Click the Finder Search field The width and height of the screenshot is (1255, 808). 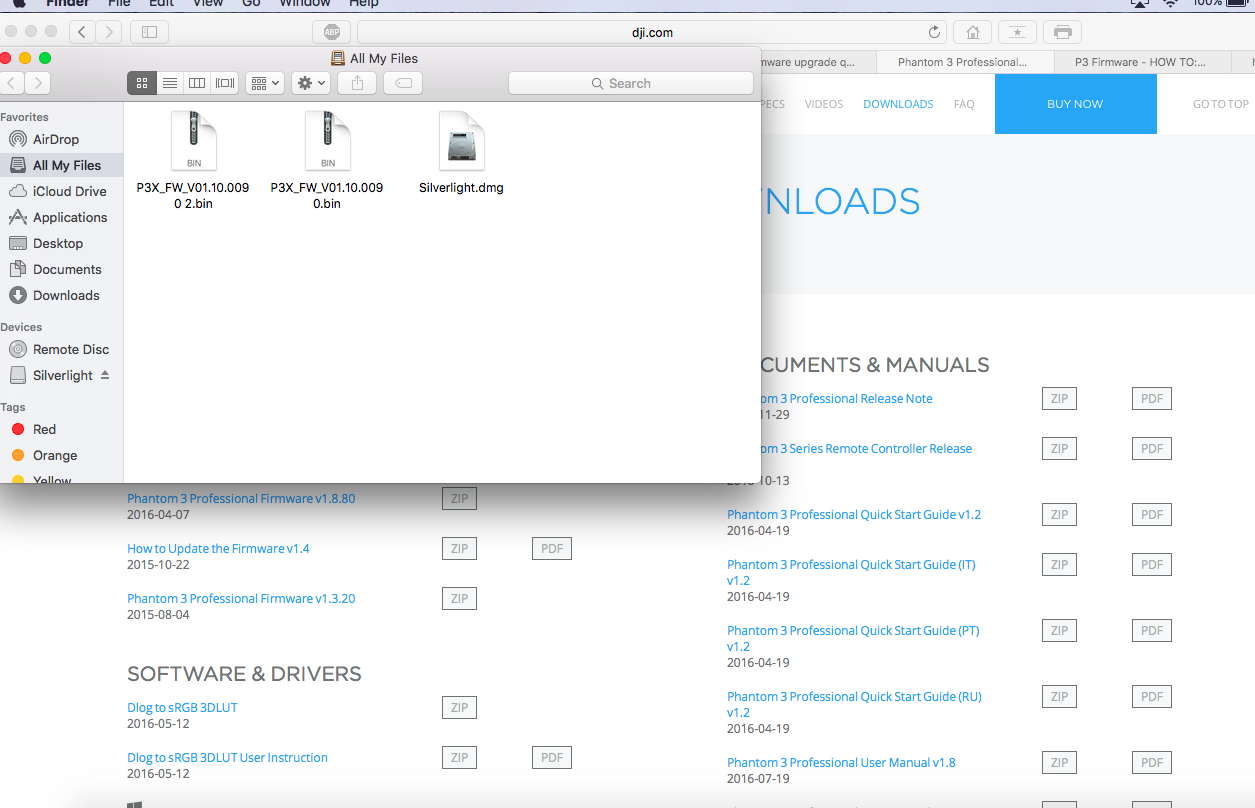[x=631, y=83]
